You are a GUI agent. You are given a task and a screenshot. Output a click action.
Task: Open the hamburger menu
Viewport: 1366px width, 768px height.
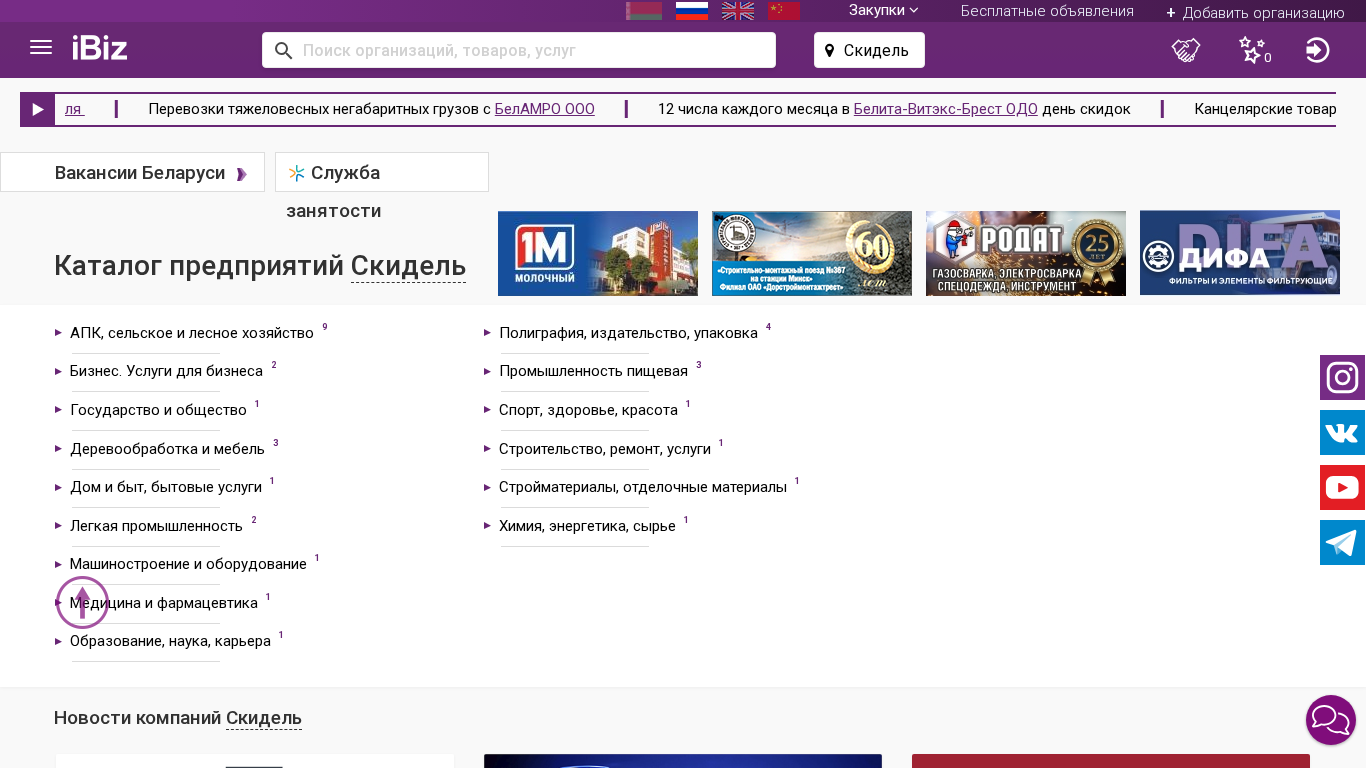(41, 48)
